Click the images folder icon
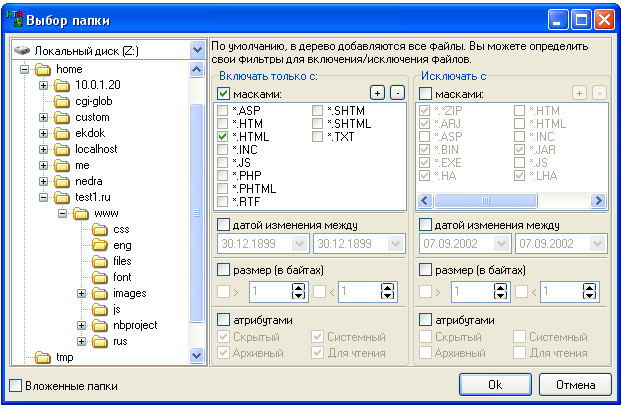 click(x=100, y=293)
